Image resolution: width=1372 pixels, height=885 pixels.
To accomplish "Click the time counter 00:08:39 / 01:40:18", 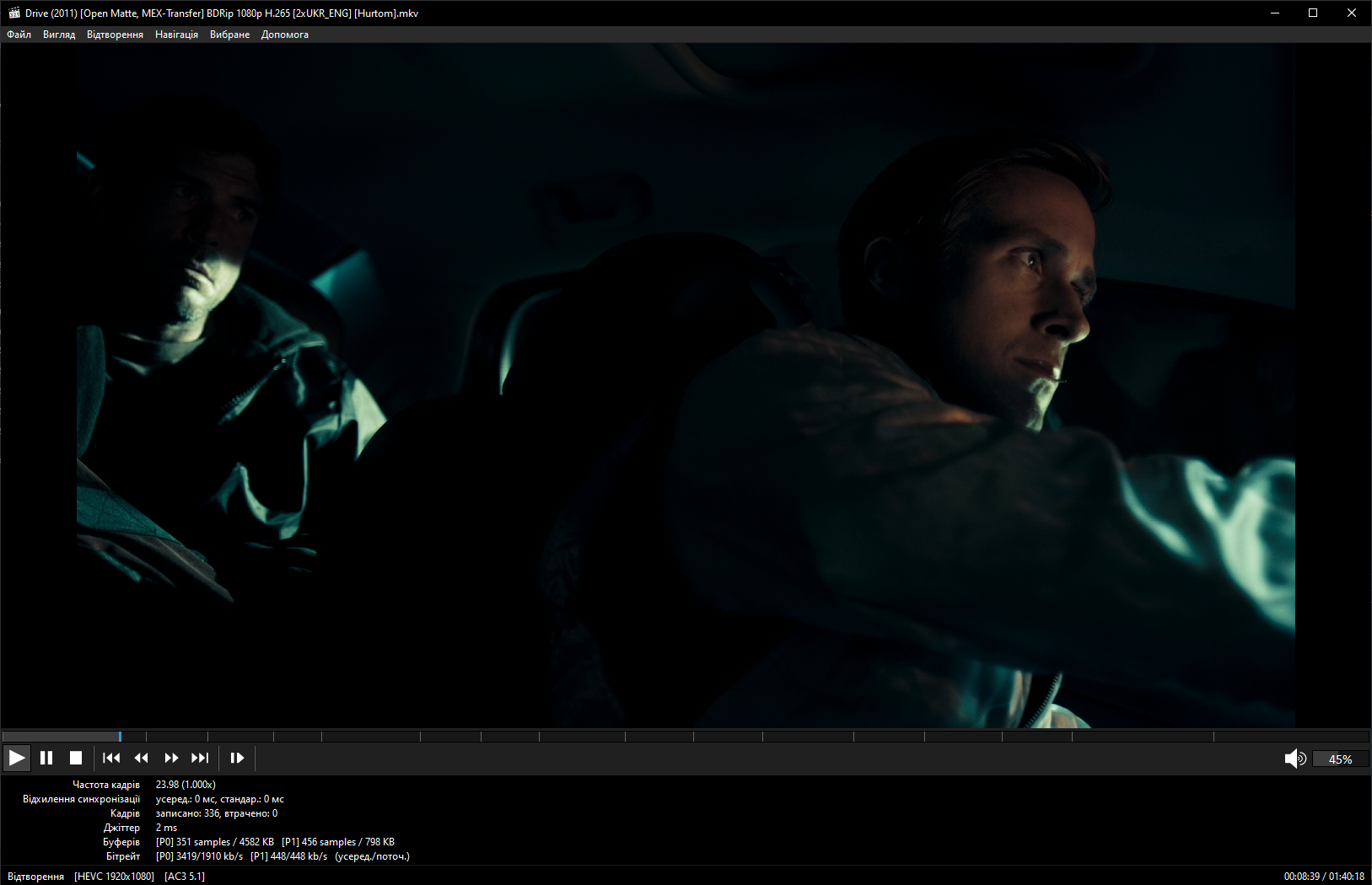I will pyautogui.click(x=1324, y=877).
